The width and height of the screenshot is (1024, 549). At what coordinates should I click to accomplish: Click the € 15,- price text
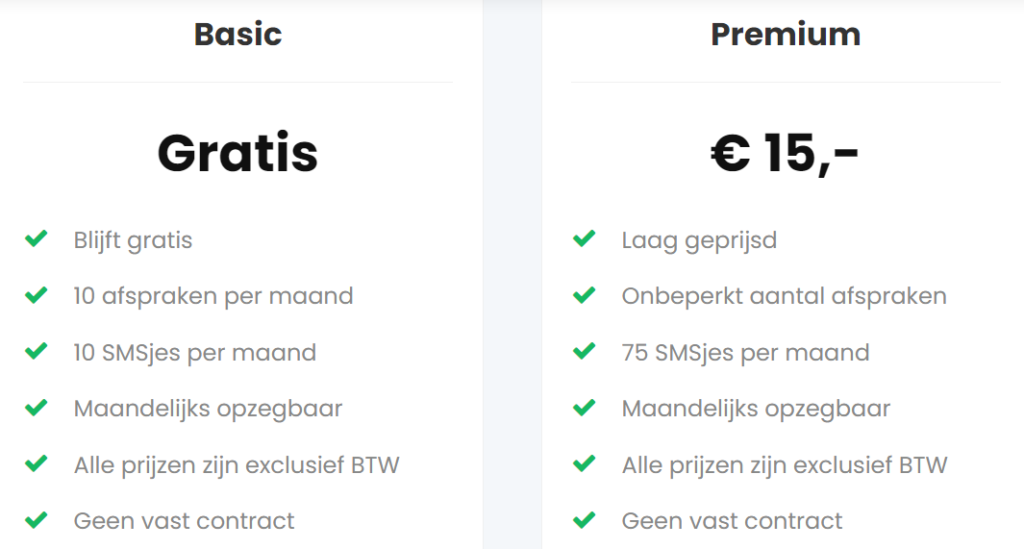(x=785, y=153)
